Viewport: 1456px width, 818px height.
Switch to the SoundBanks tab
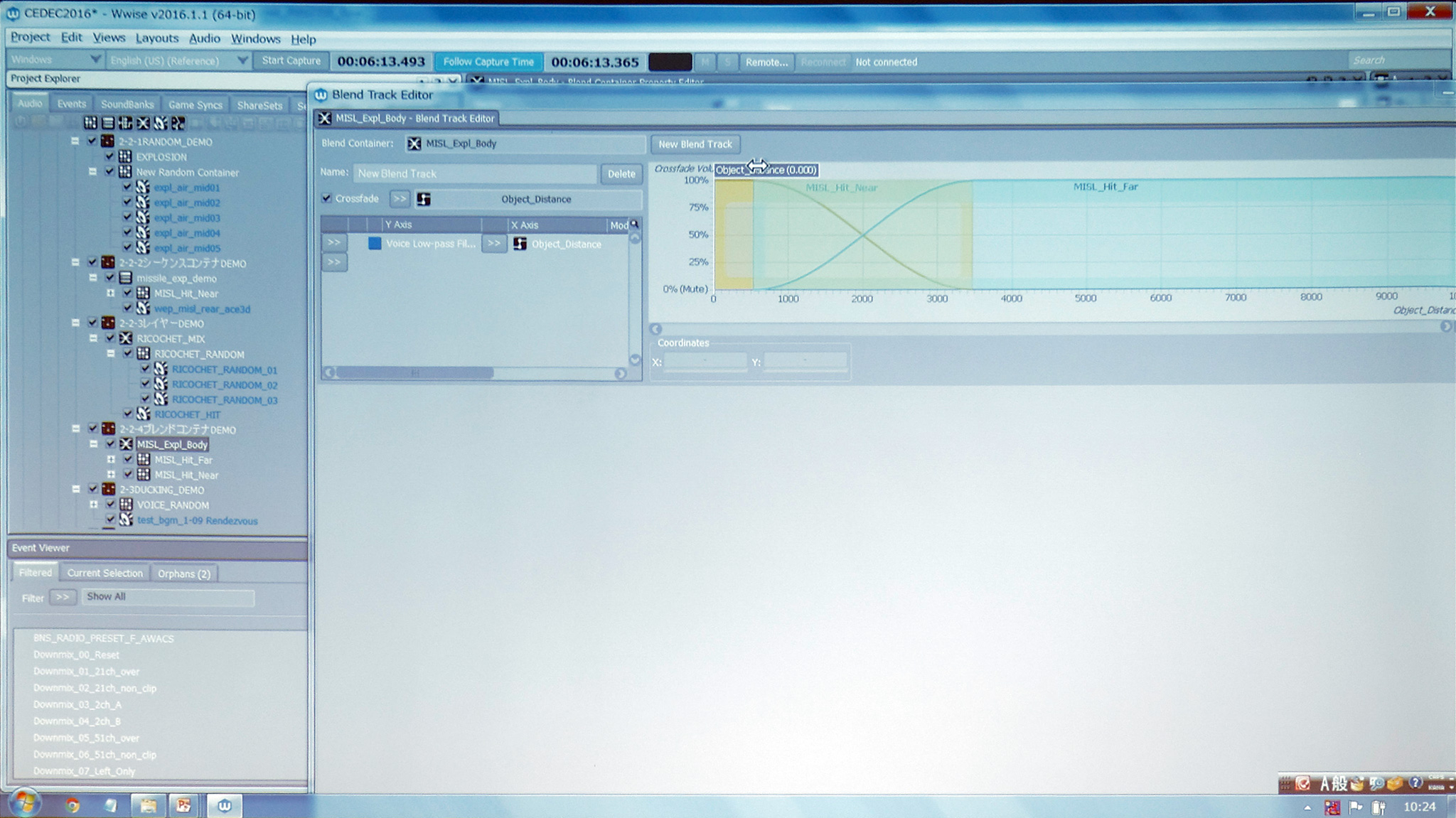pos(127,104)
